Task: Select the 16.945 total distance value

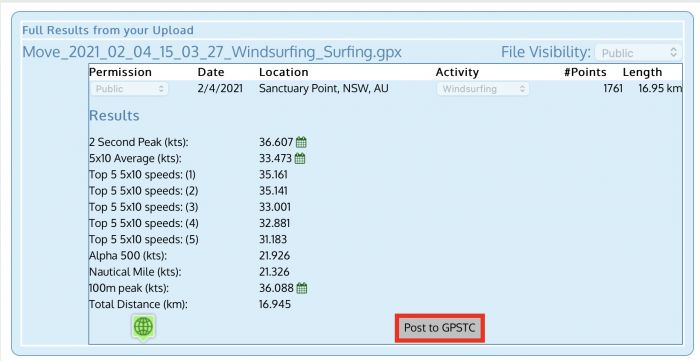Action: pyautogui.click(x=275, y=304)
